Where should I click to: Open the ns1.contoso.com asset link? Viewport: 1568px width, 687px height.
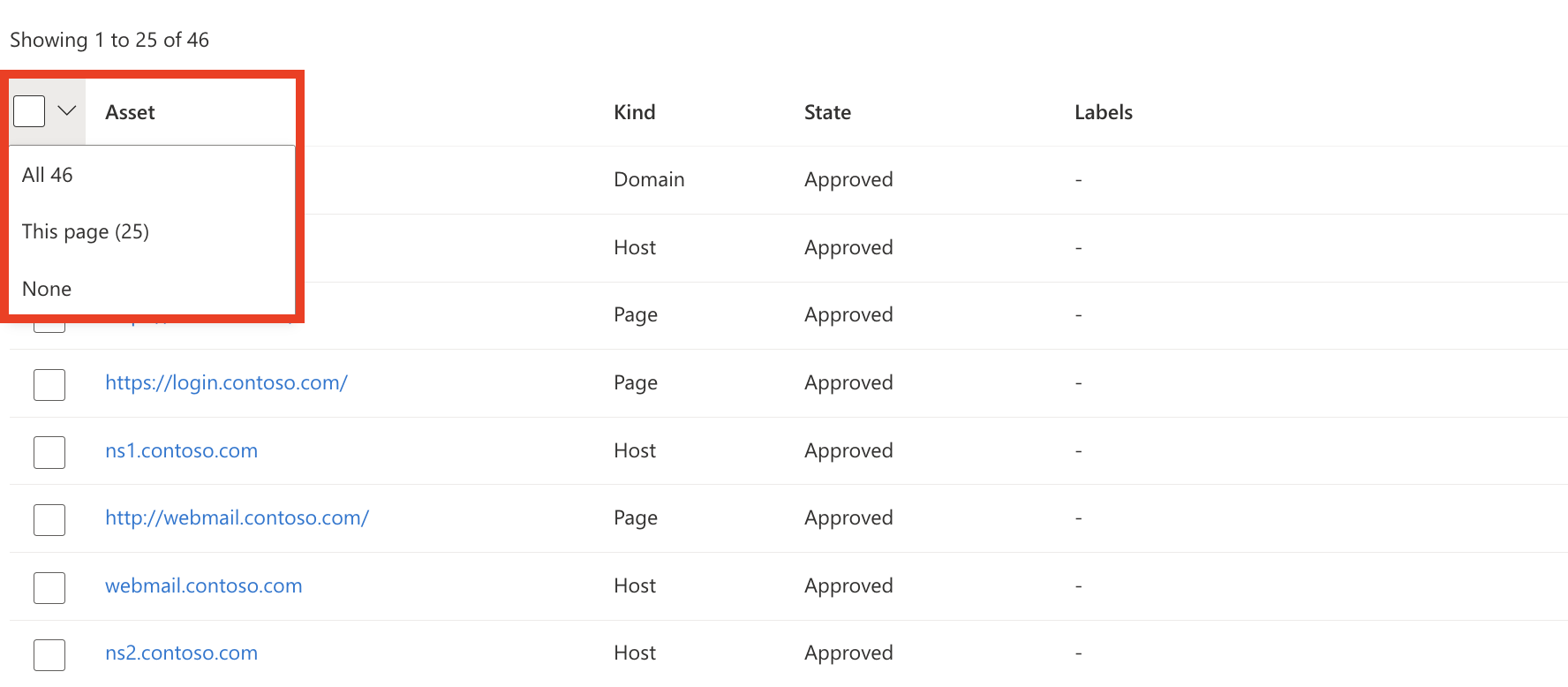click(x=181, y=450)
